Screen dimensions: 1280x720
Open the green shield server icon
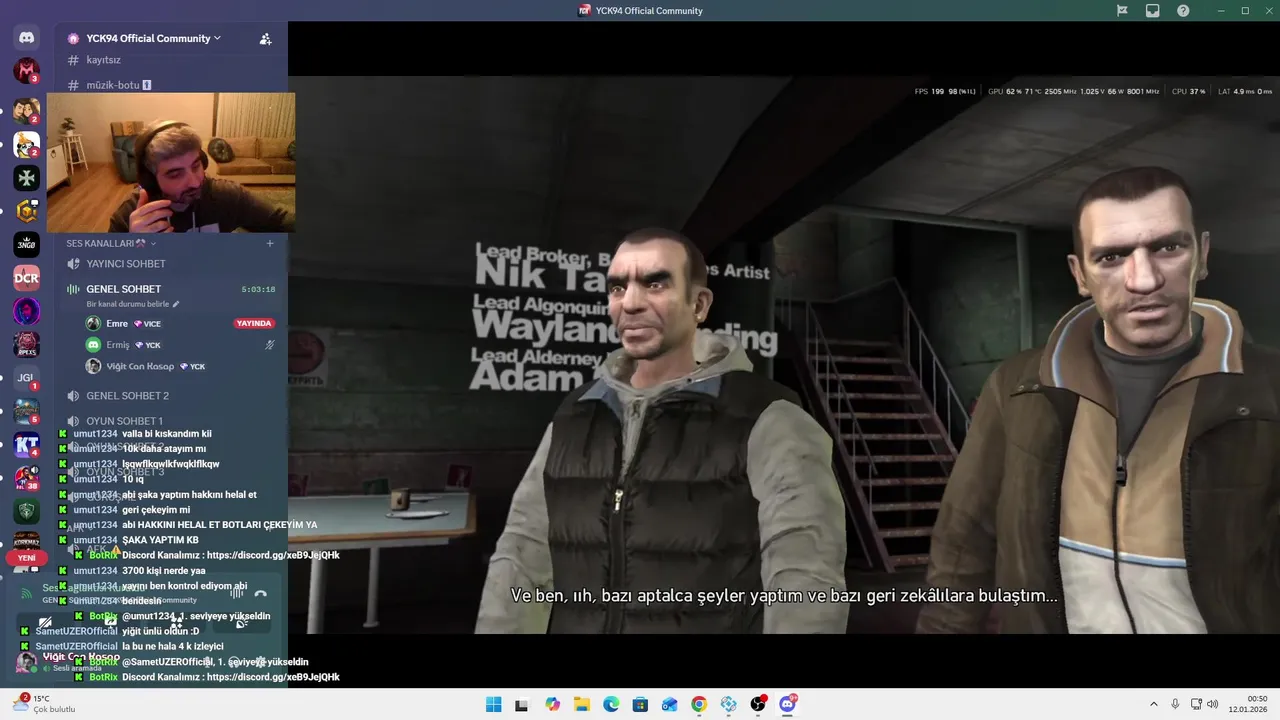(x=27, y=511)
